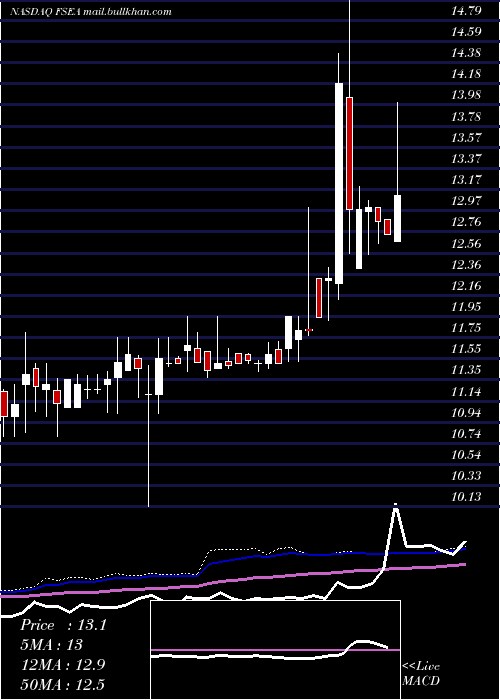
Task: Click the 10.54 price axis label
Action: pyautogui.click(x=466, y=454)
